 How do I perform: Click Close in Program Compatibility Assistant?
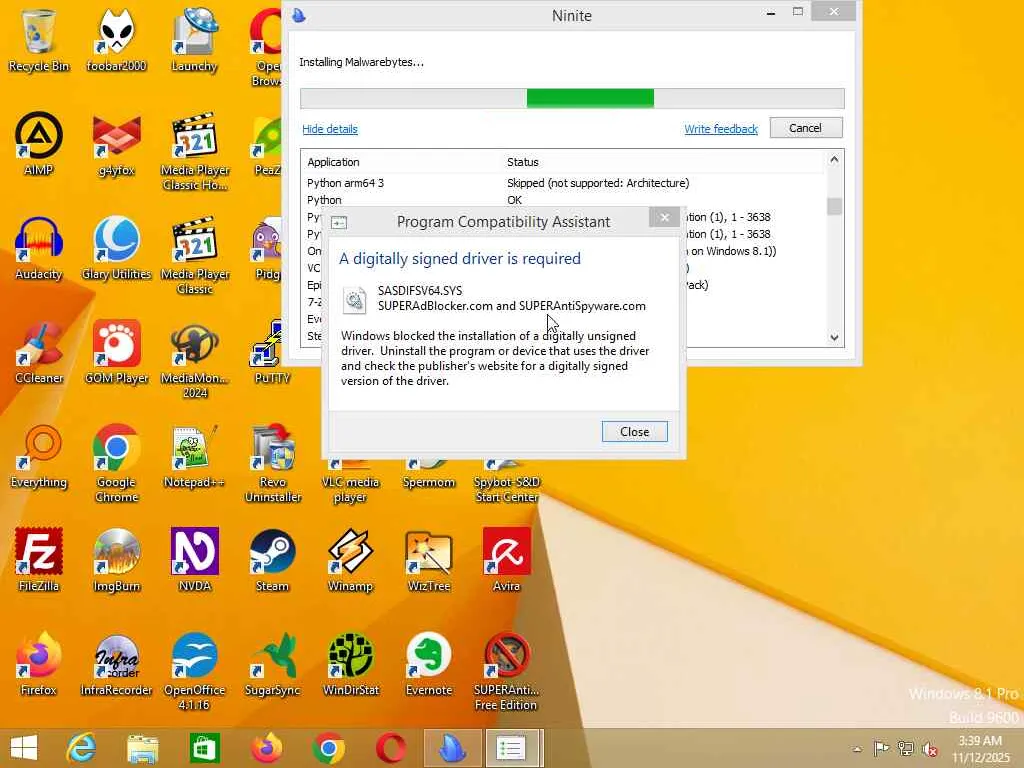coord(634,432)
